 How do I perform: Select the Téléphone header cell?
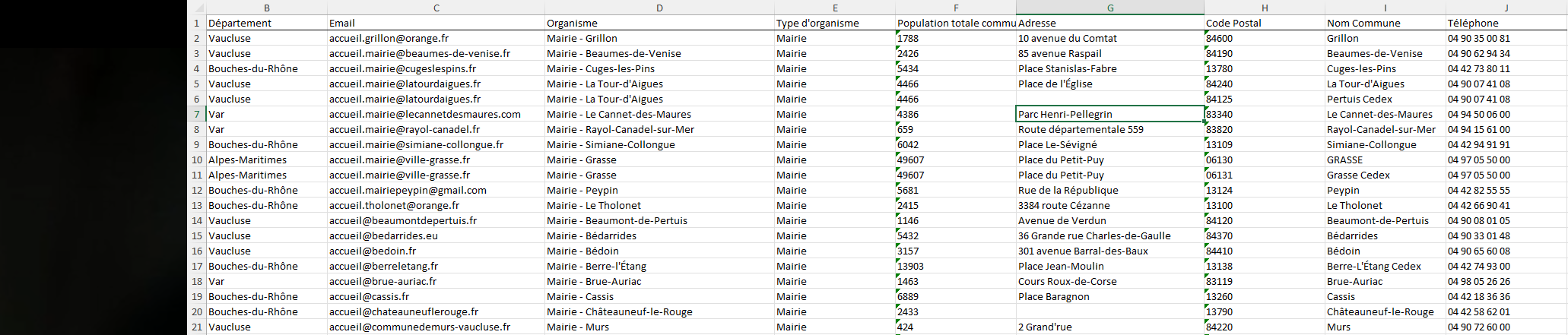[1506, 23]
